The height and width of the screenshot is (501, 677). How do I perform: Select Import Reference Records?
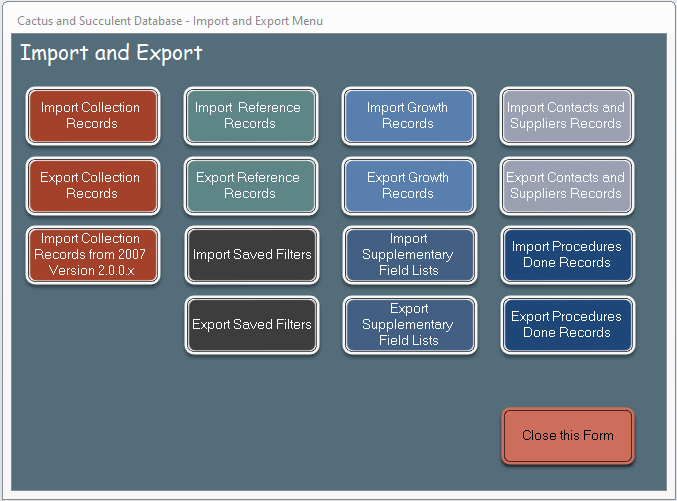251,116
